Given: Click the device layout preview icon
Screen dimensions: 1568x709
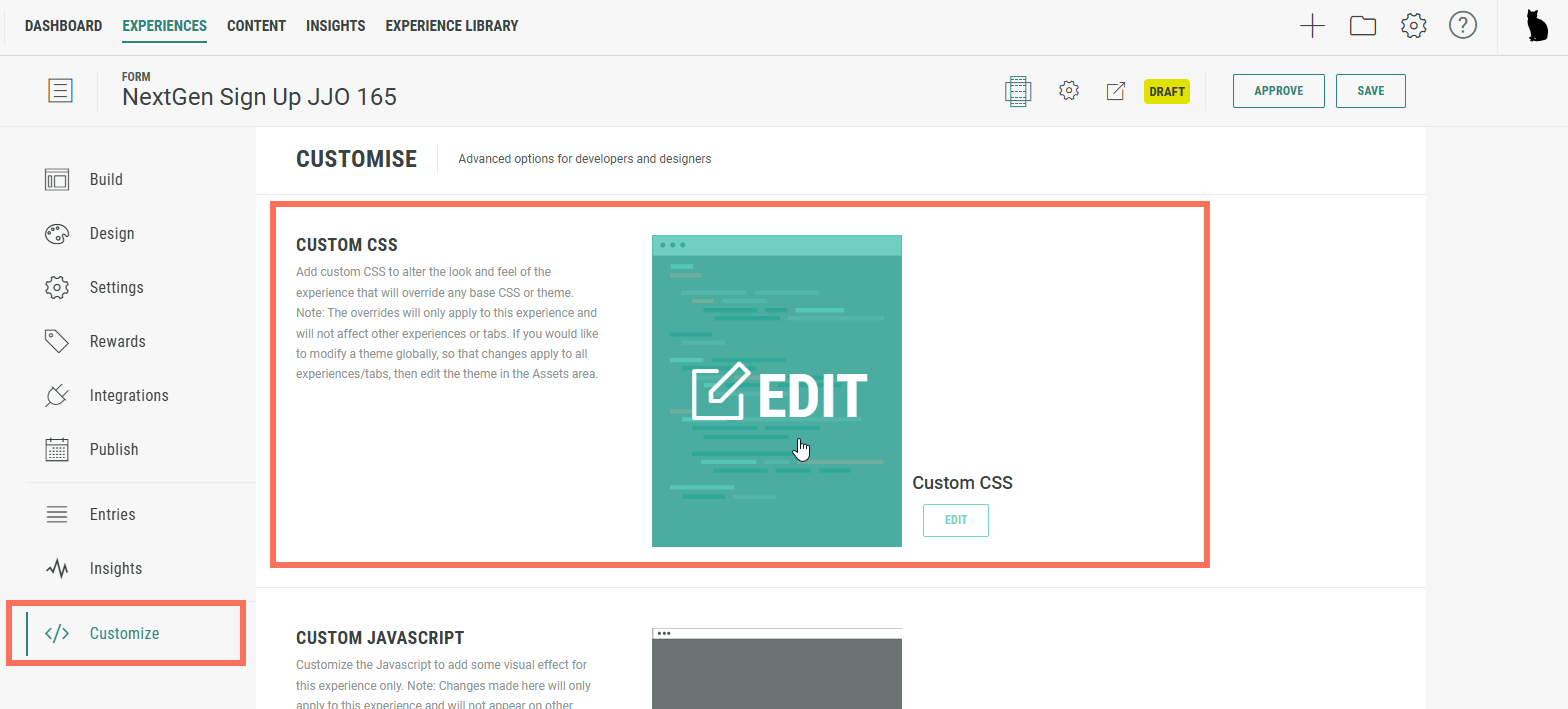Looking at the screenshot, I should click(x=1018, y=91).
